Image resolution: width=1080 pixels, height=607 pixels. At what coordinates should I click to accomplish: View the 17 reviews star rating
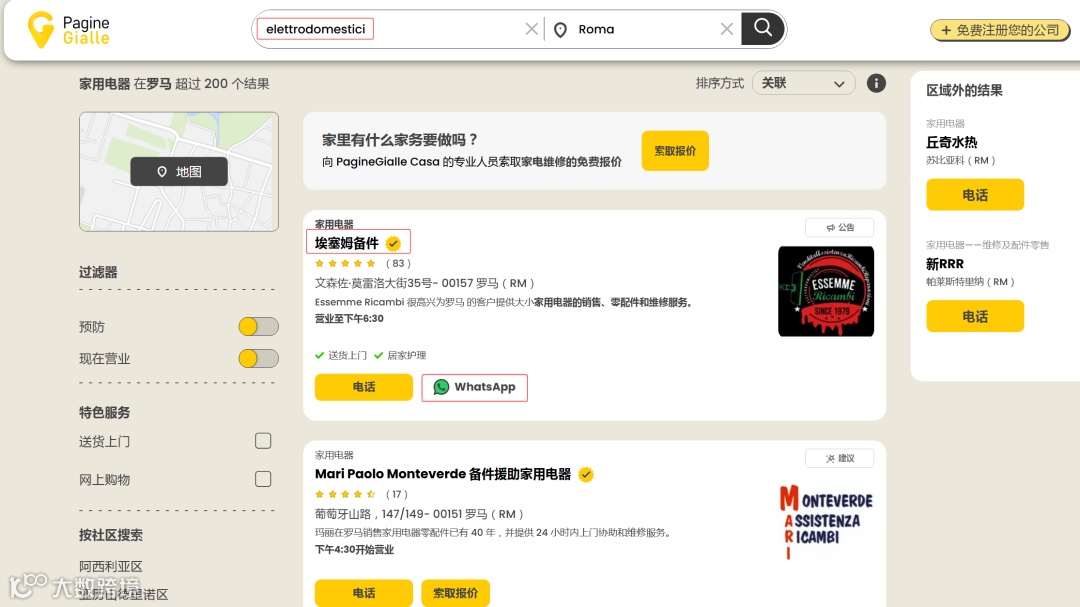coord(361,494)
